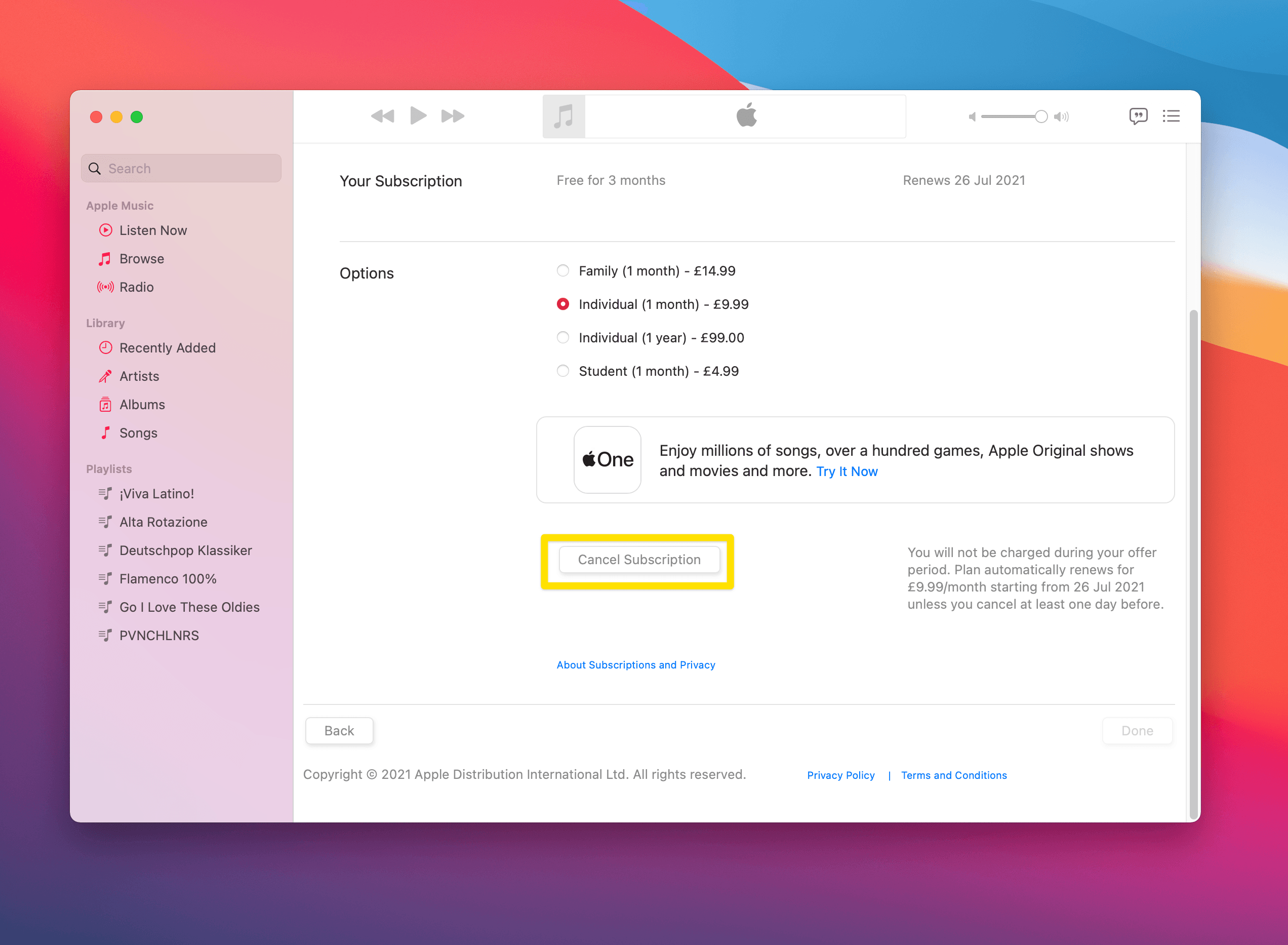Click the ¡Viva Latino! playlist icon
This screenshot has height=945, width=1288.
coord(105,494)
